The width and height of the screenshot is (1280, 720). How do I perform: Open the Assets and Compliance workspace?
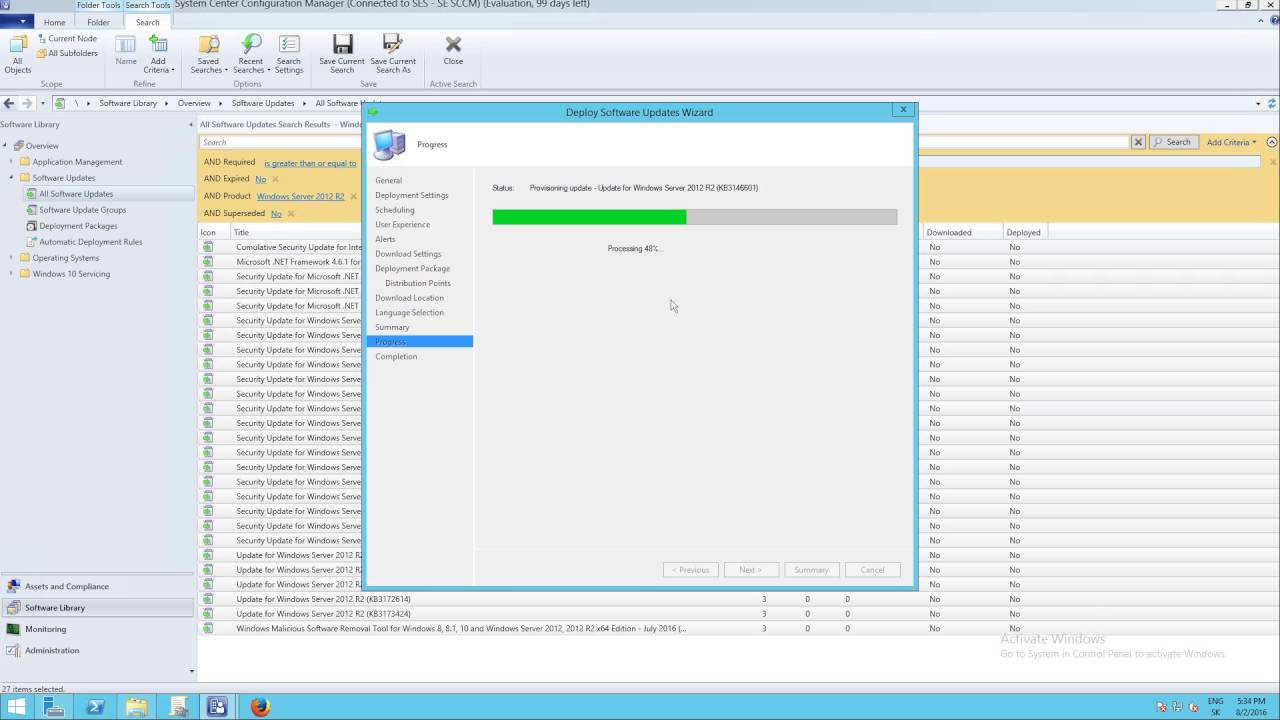97,587
